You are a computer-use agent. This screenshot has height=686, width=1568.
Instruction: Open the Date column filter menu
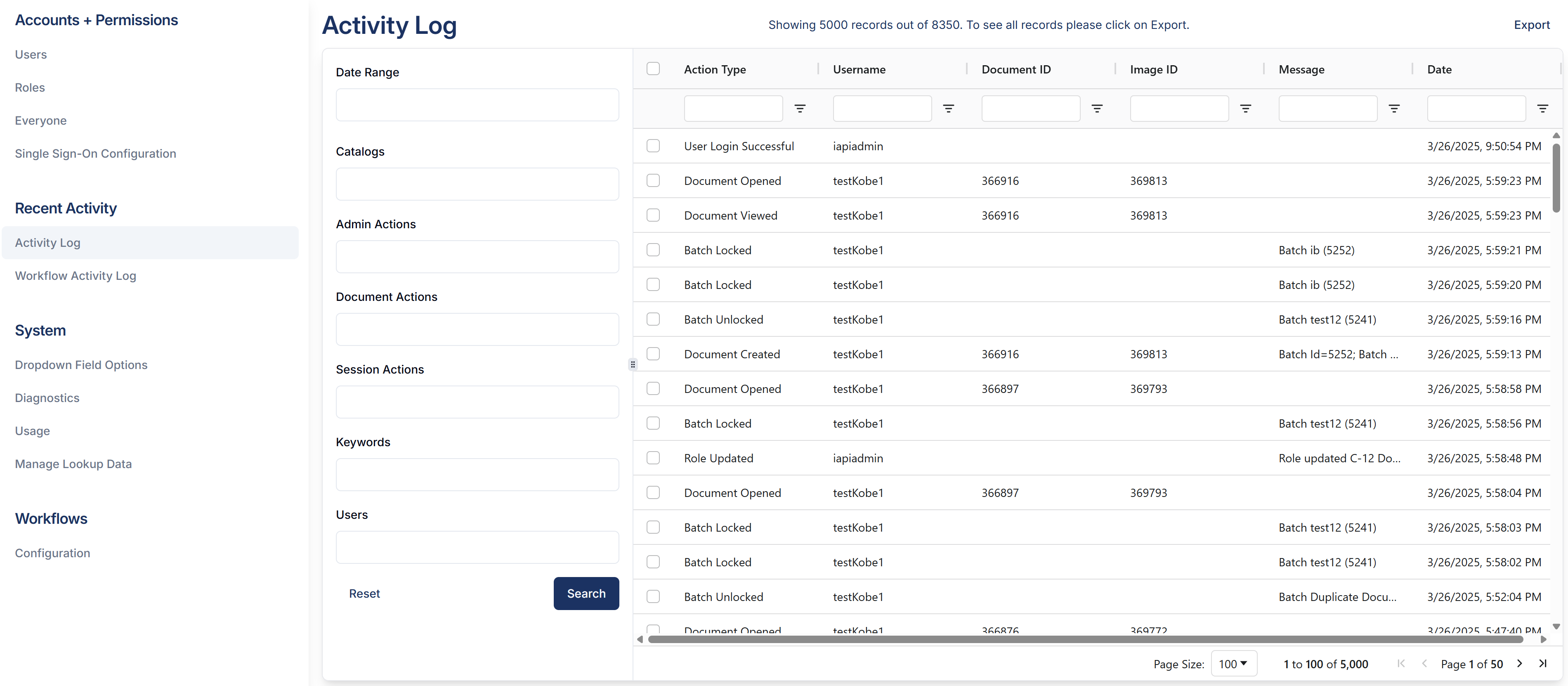pyautogui.click(x=1542, y=108)
